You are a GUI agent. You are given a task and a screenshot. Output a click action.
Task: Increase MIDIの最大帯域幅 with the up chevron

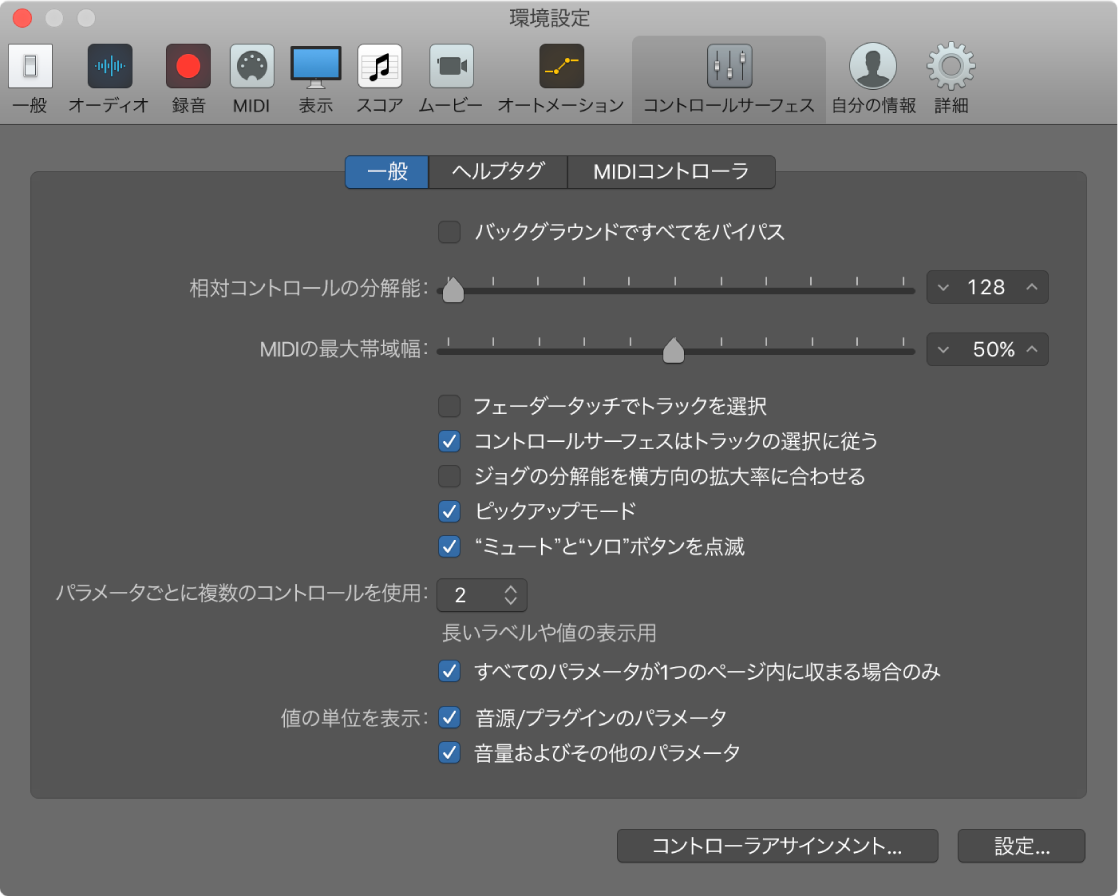pyautogui.click(x=1034, y=349)
